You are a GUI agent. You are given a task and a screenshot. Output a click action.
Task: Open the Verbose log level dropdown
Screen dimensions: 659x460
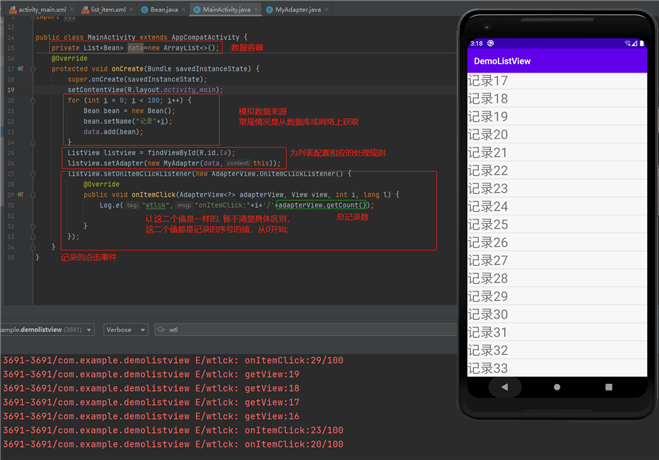(126, 330)
